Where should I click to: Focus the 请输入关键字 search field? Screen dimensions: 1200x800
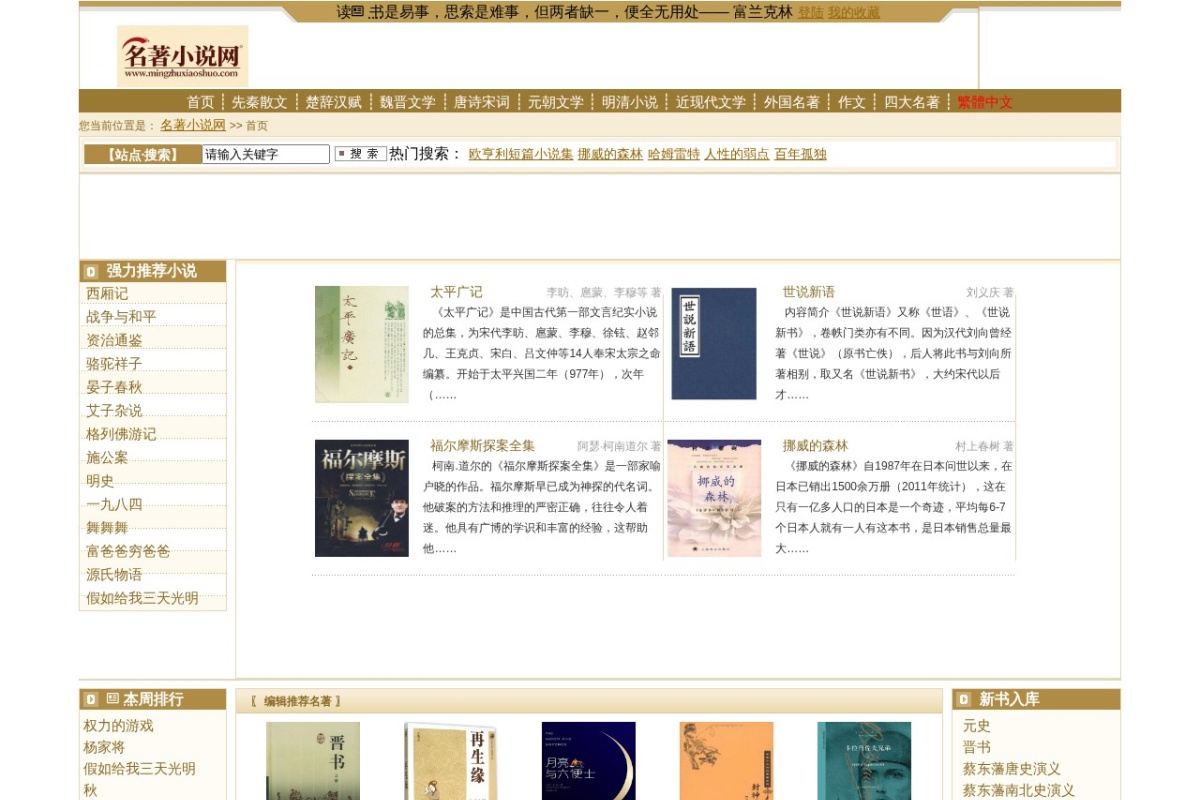coord(265,154)
